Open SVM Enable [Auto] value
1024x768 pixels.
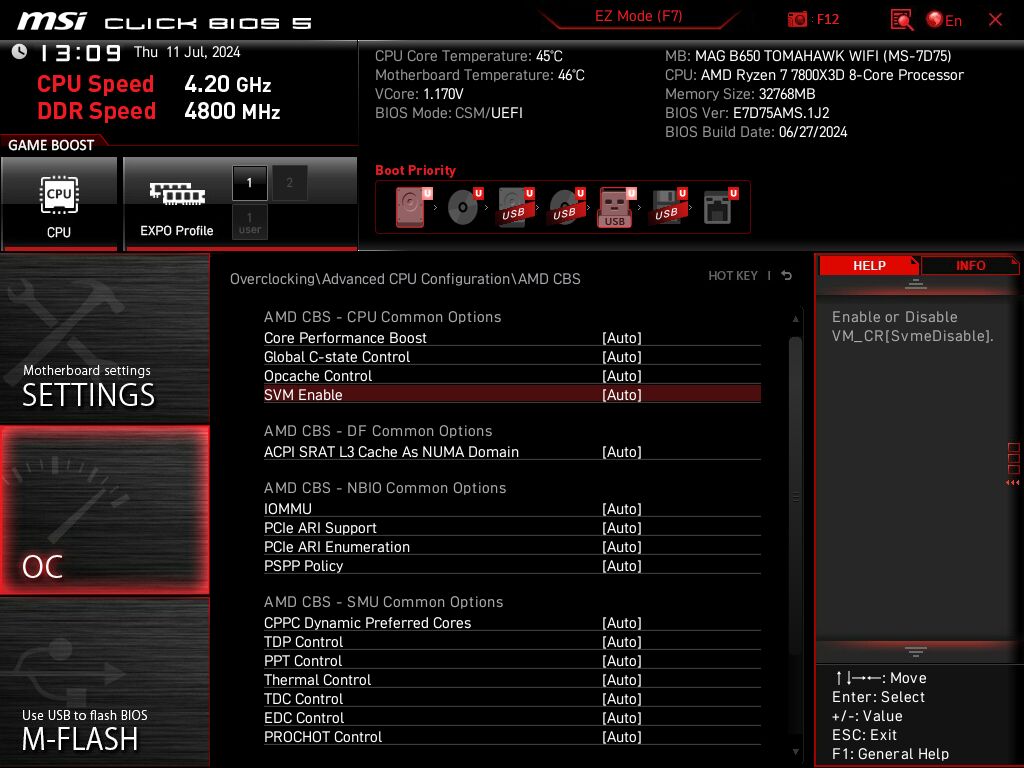tap(621, 394)
